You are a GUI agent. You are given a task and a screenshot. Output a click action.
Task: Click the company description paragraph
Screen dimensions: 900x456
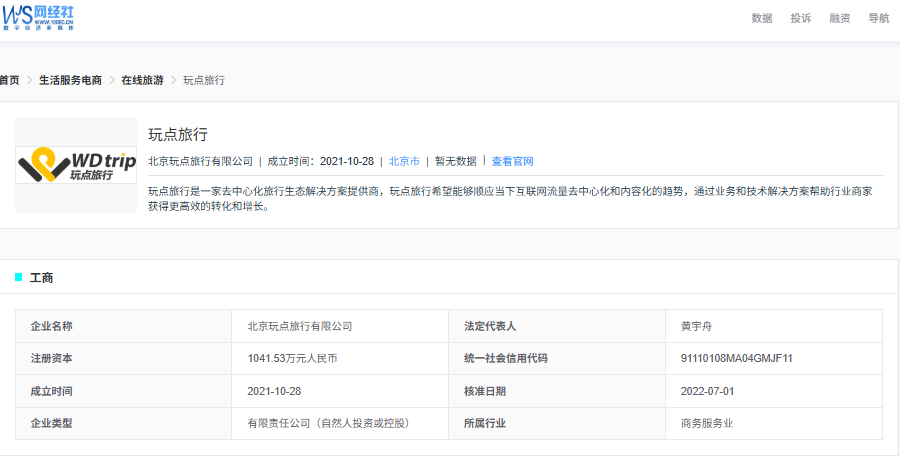[510, 199]
